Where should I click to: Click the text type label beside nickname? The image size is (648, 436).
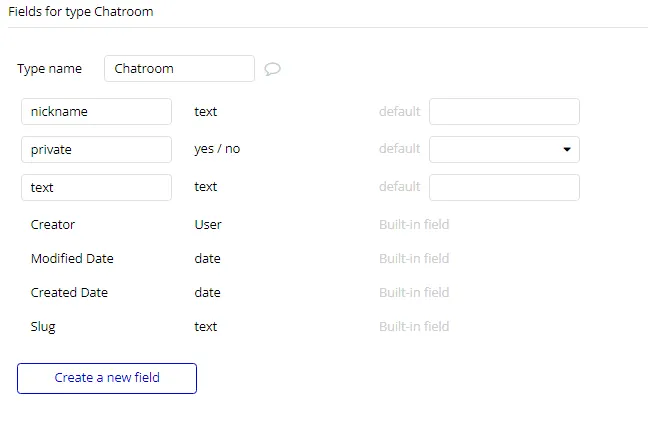[205, 112]
